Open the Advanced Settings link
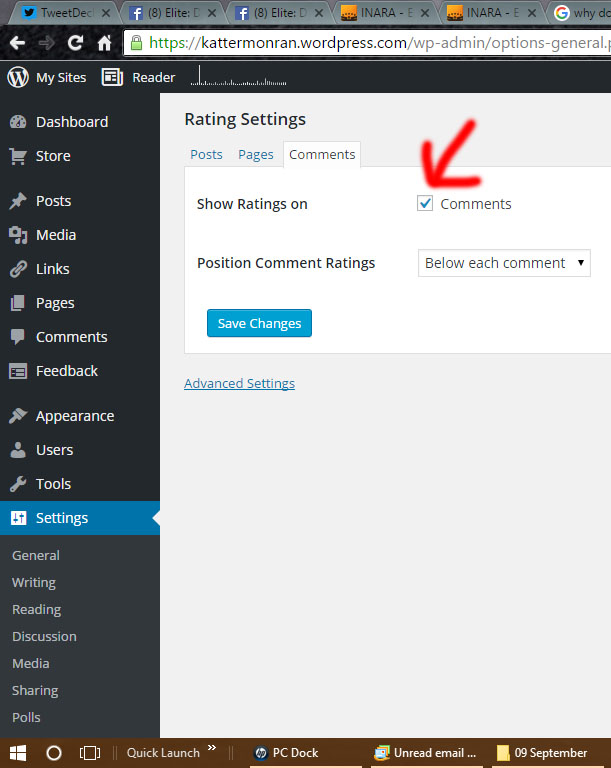This screenshot has width=611, height=768. point(239,383)
